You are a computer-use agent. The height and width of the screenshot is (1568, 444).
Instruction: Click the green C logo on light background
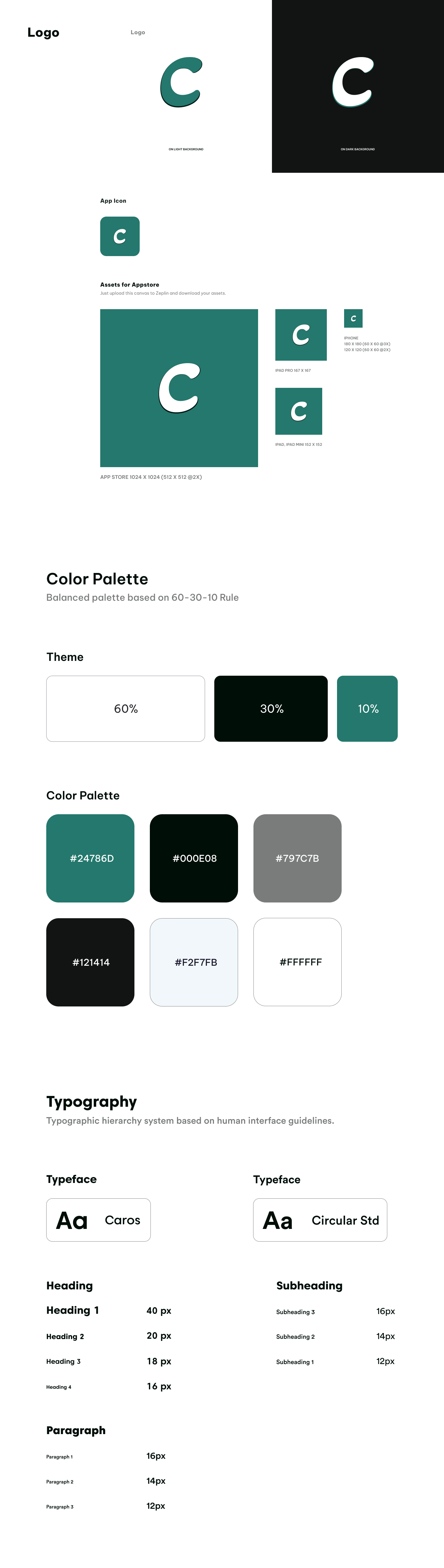(180, 82)
